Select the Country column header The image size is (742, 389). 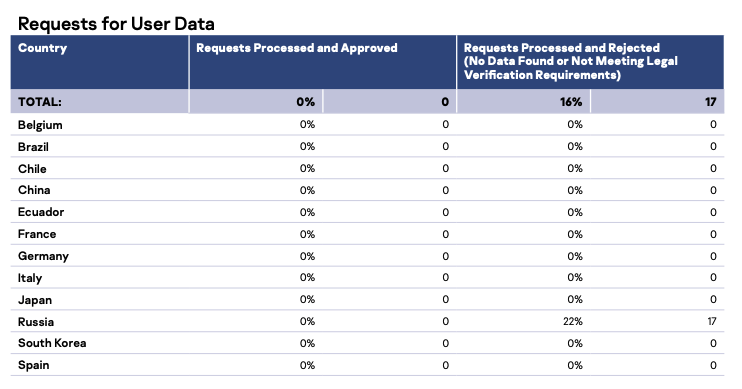42,48
